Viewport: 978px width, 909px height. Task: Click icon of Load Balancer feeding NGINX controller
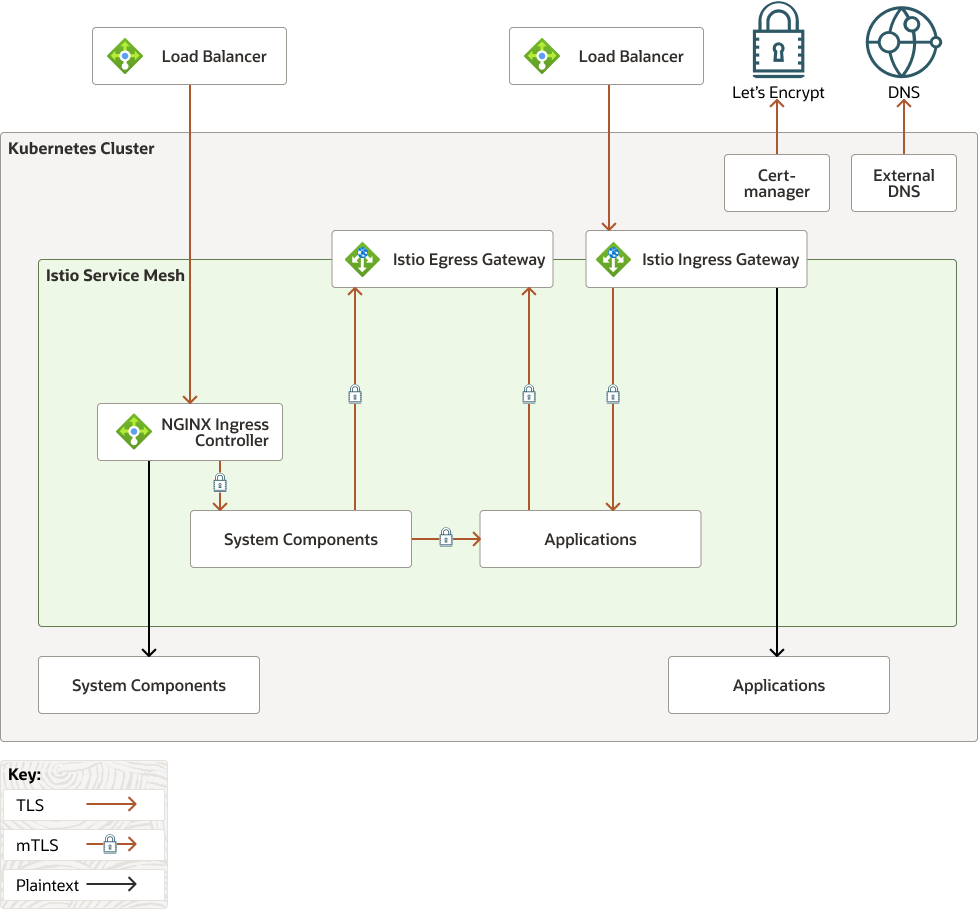[125, 56]
